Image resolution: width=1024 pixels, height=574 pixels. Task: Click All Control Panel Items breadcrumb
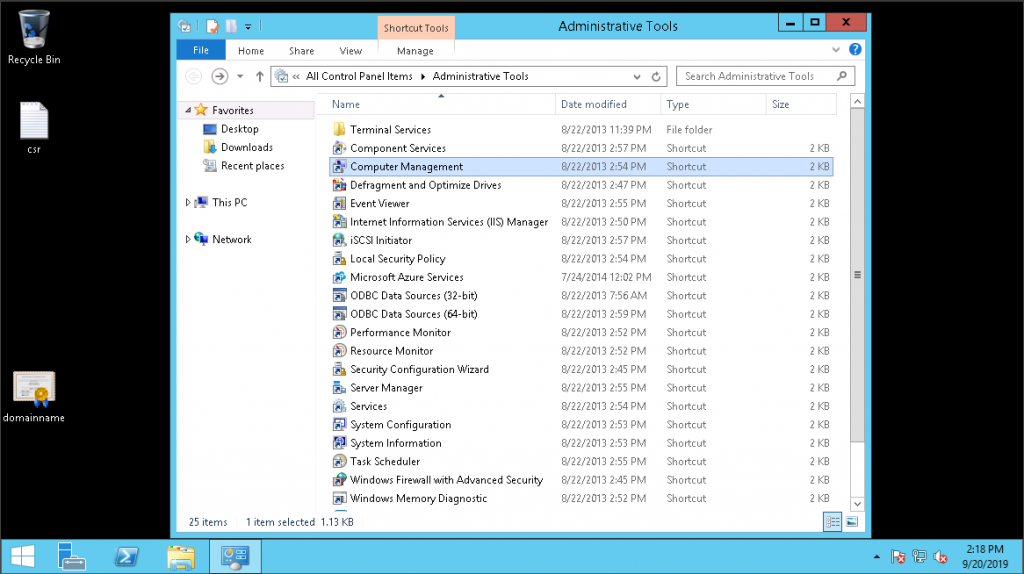(359, 76)
